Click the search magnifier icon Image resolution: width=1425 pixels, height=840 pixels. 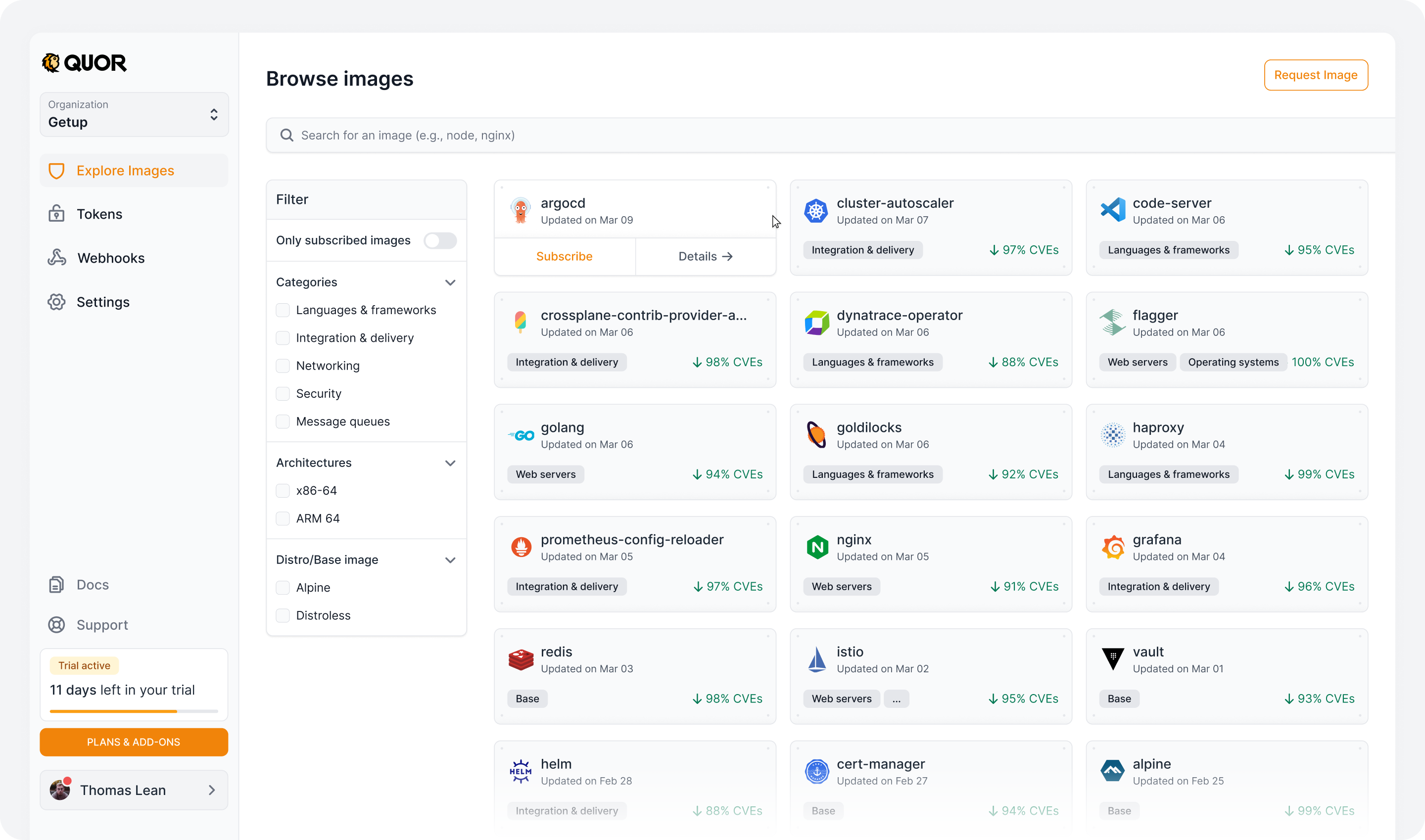[x=286, y=135]
